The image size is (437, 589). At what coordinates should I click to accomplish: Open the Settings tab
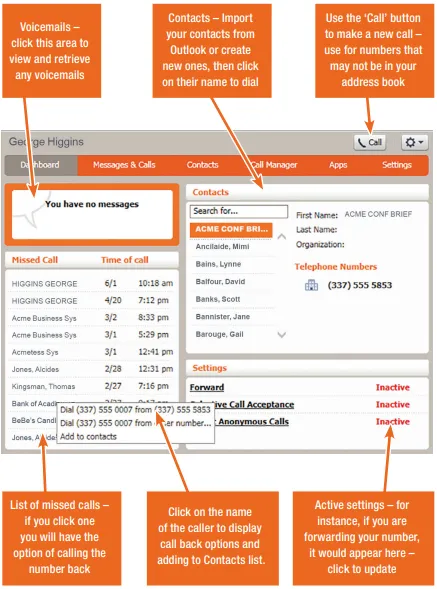(x=397, y=165)
